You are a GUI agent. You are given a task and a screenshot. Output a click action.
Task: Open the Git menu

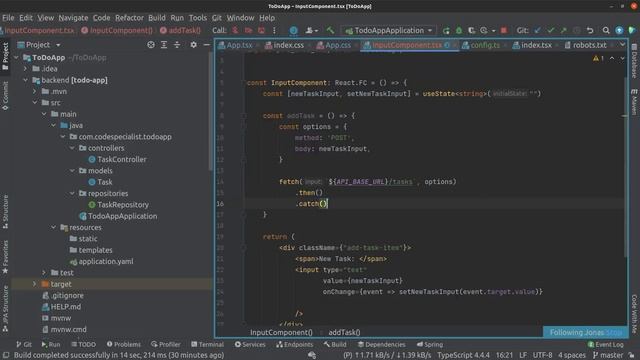pos(216,18)
